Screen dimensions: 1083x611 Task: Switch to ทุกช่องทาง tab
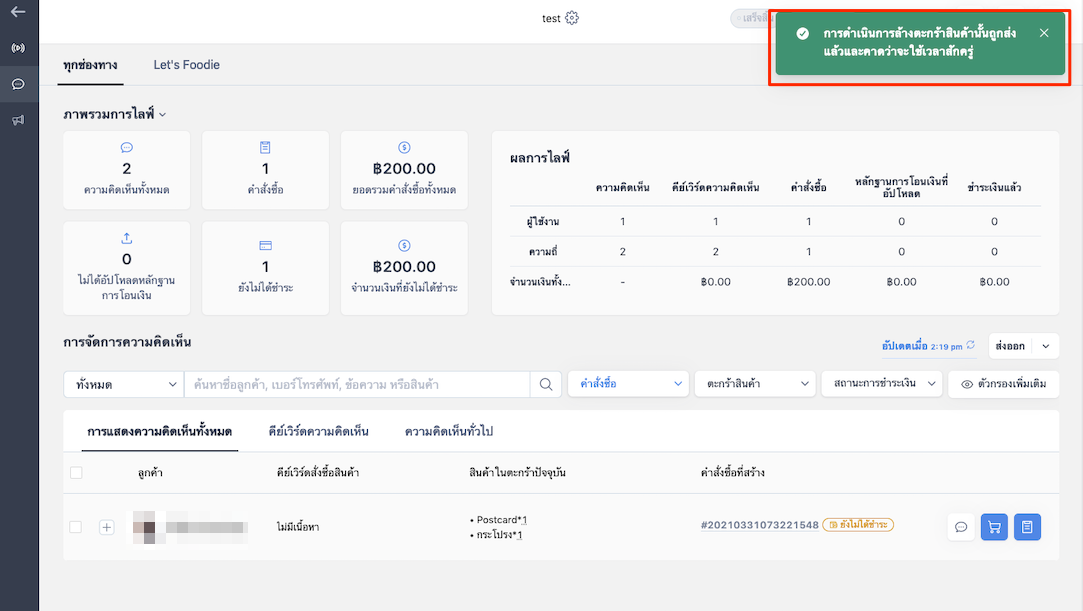pos(90,65)
